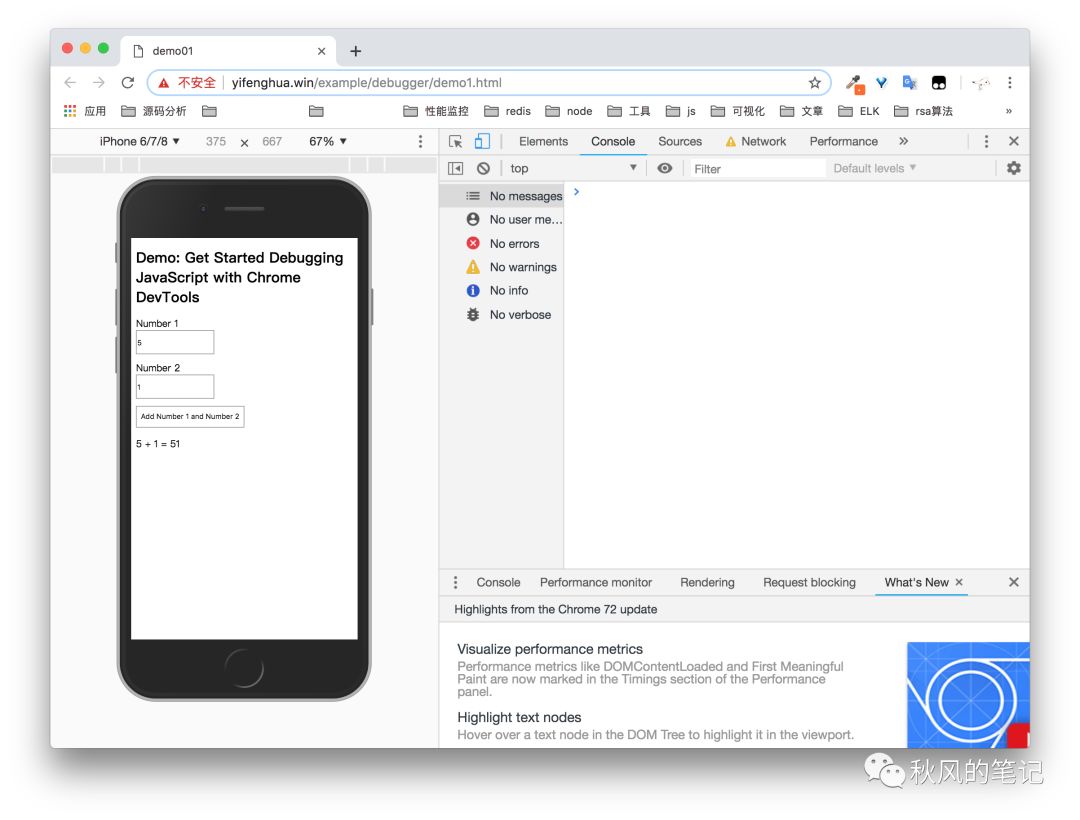Click the browser back arrow
This screenshot has height=820, width=1080.
tap(70, 83)
